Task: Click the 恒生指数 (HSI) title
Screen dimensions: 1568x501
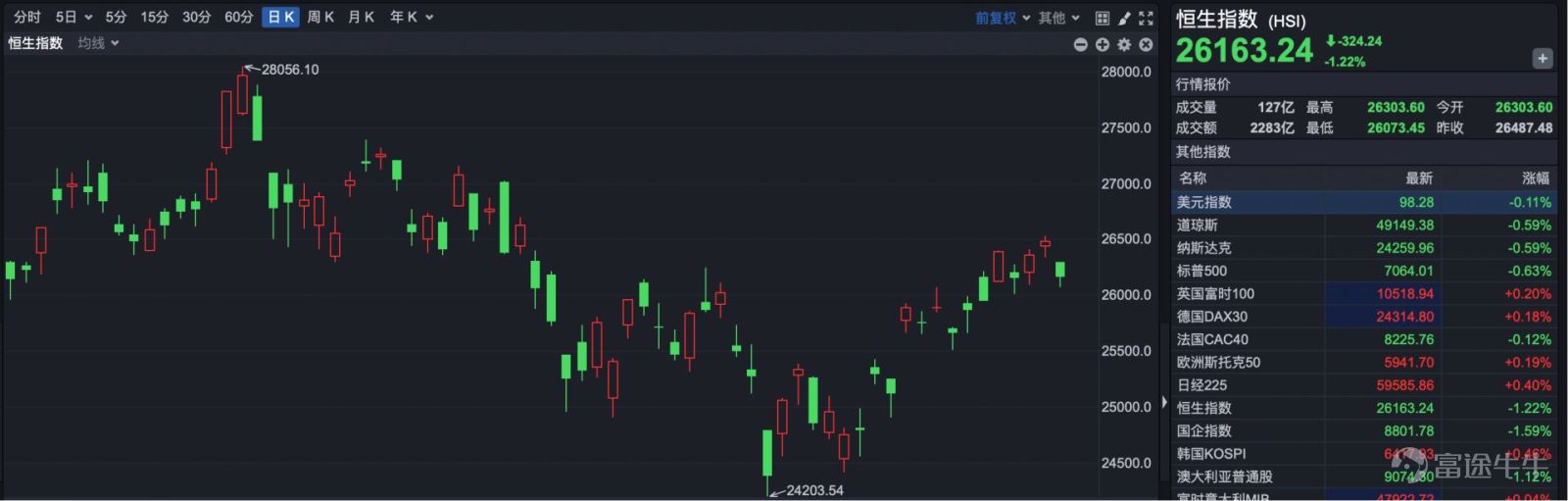Action: 1240,19
